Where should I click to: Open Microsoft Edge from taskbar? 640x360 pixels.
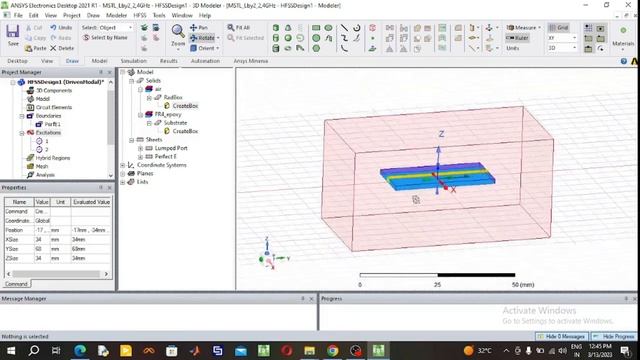(x=80, y=351)
